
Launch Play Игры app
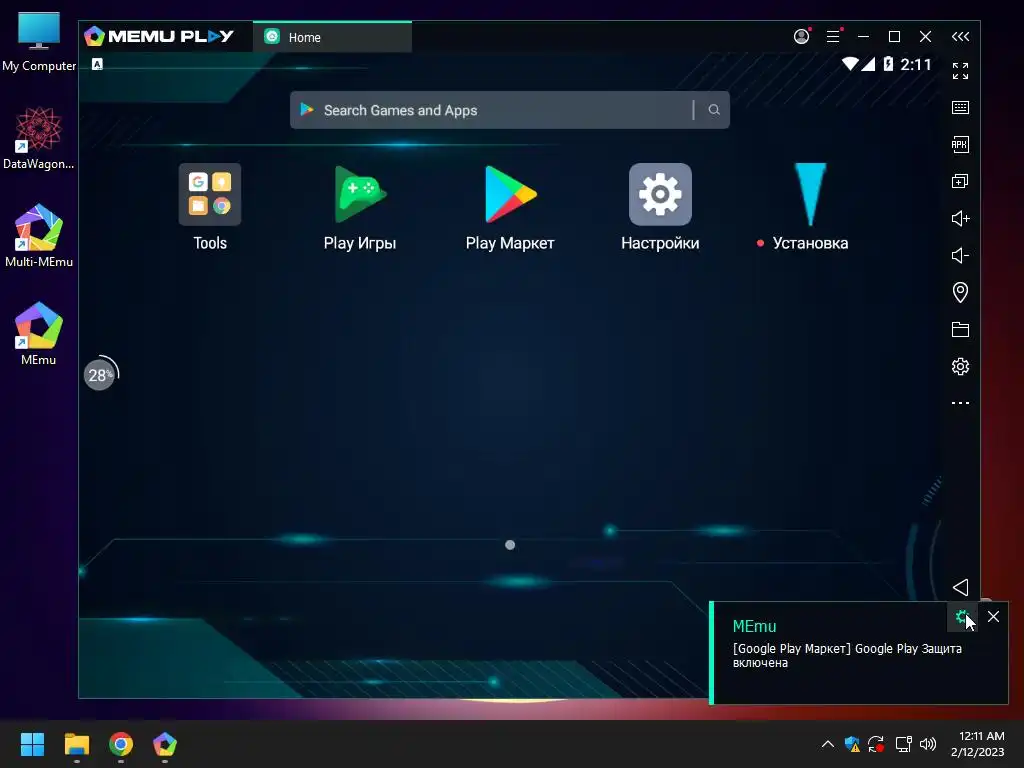(360, 195)
